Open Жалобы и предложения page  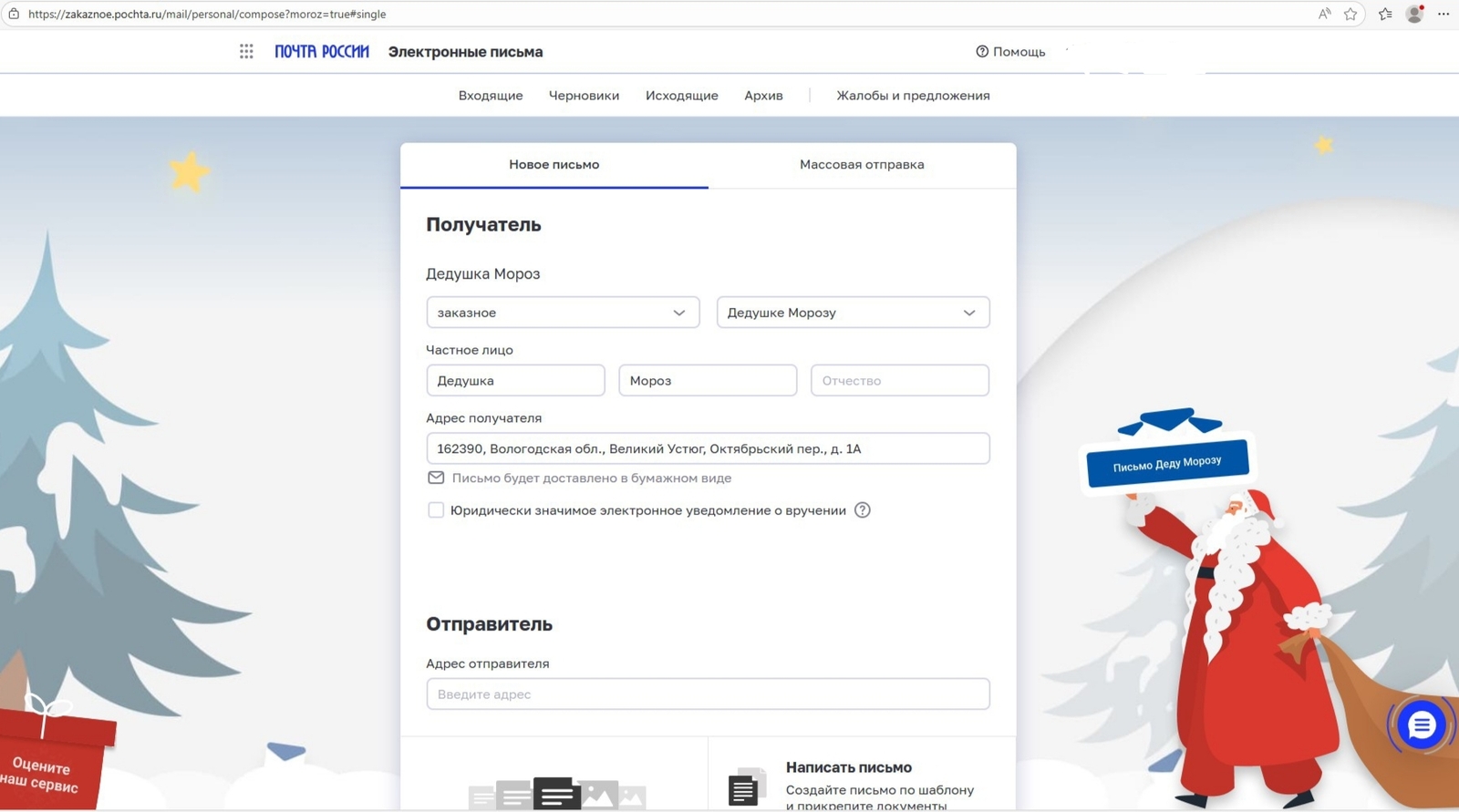913,96
